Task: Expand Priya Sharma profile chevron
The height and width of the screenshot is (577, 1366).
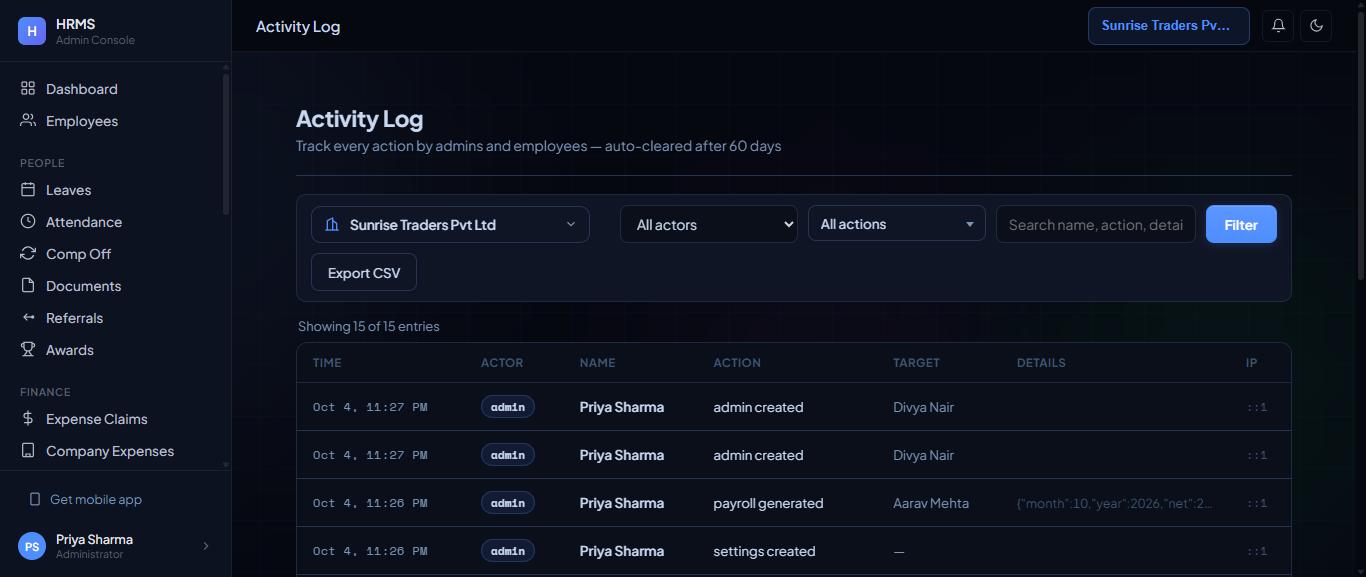Action: point(206,546)
